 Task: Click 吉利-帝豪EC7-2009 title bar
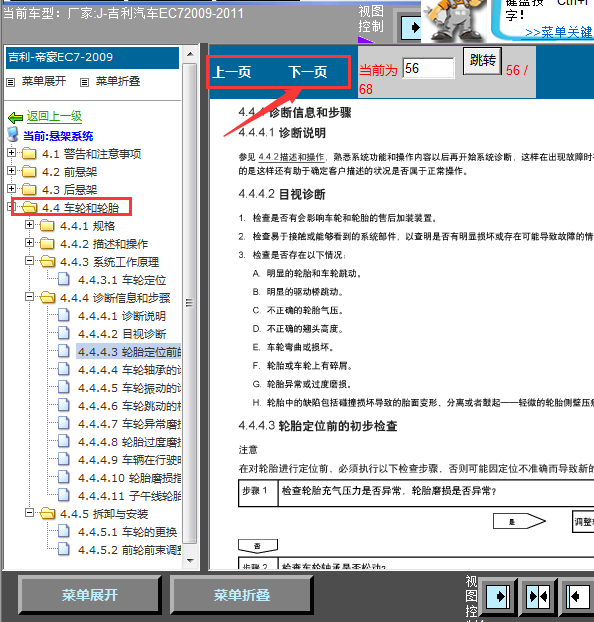(92, 58)
